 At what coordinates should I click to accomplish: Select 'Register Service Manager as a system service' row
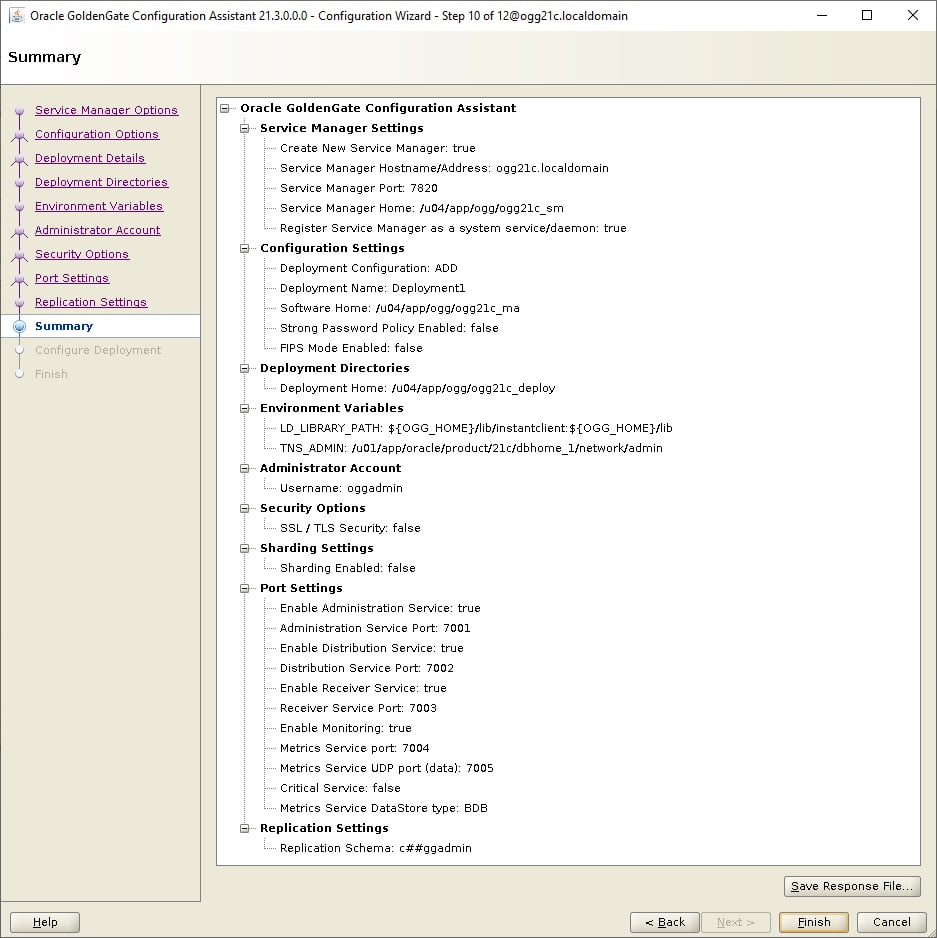tap(453, 228)
